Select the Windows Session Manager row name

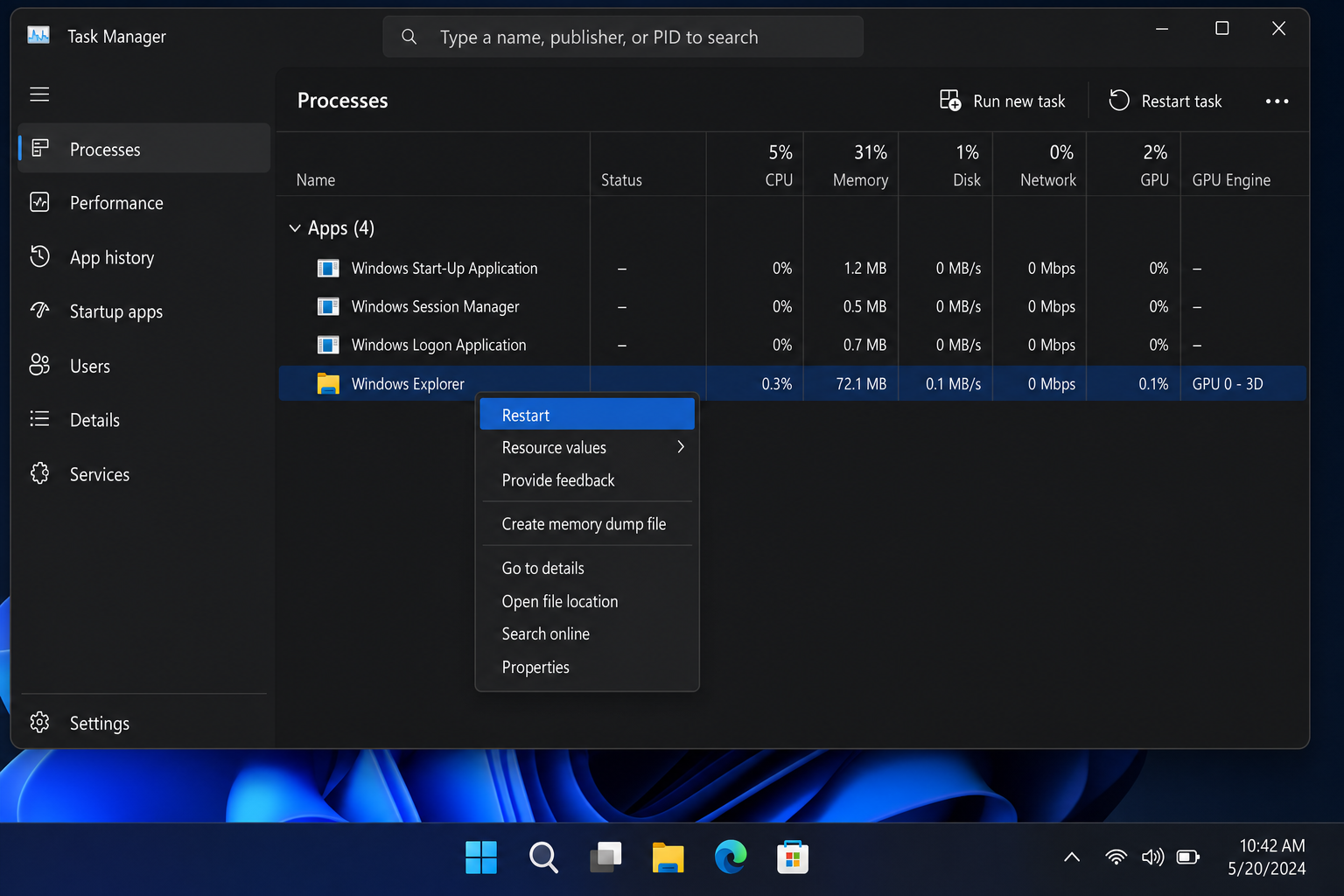coord(435,306)
